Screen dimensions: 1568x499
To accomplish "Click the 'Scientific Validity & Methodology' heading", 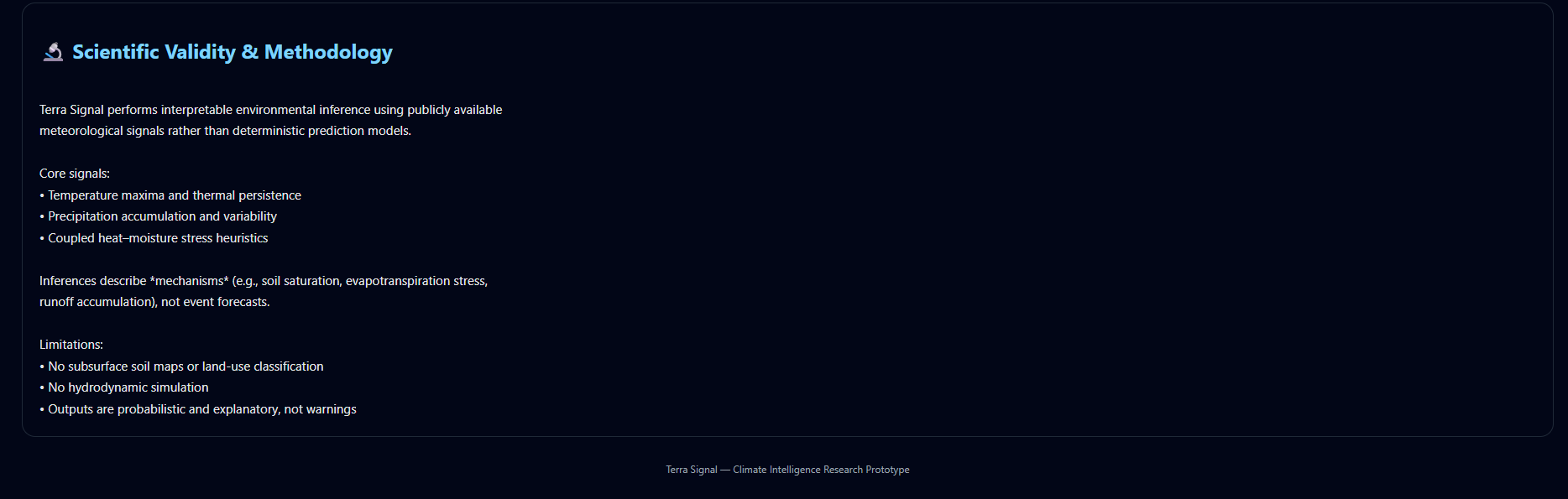I will (x=233, y=52).
